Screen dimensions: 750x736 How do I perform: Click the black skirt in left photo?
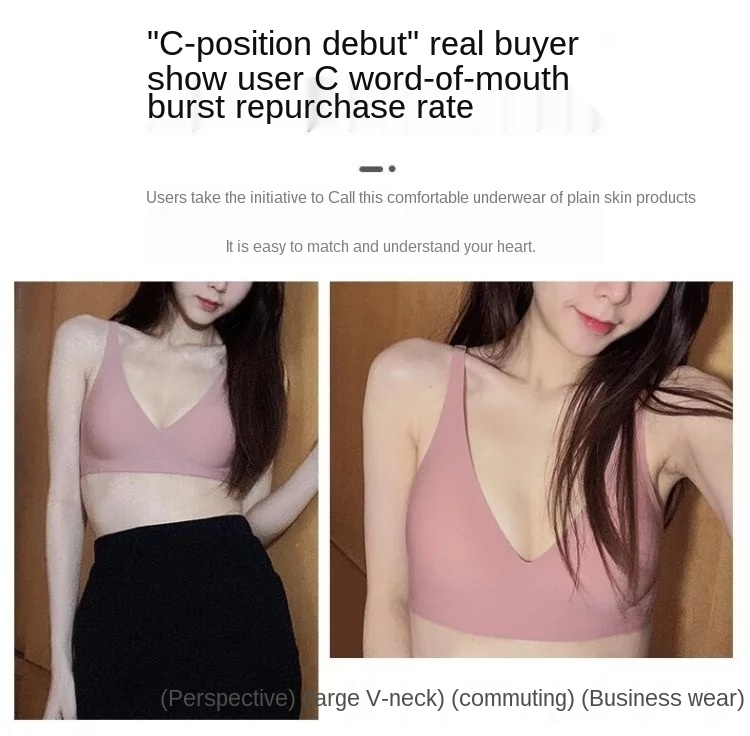[x=187, y=617]
